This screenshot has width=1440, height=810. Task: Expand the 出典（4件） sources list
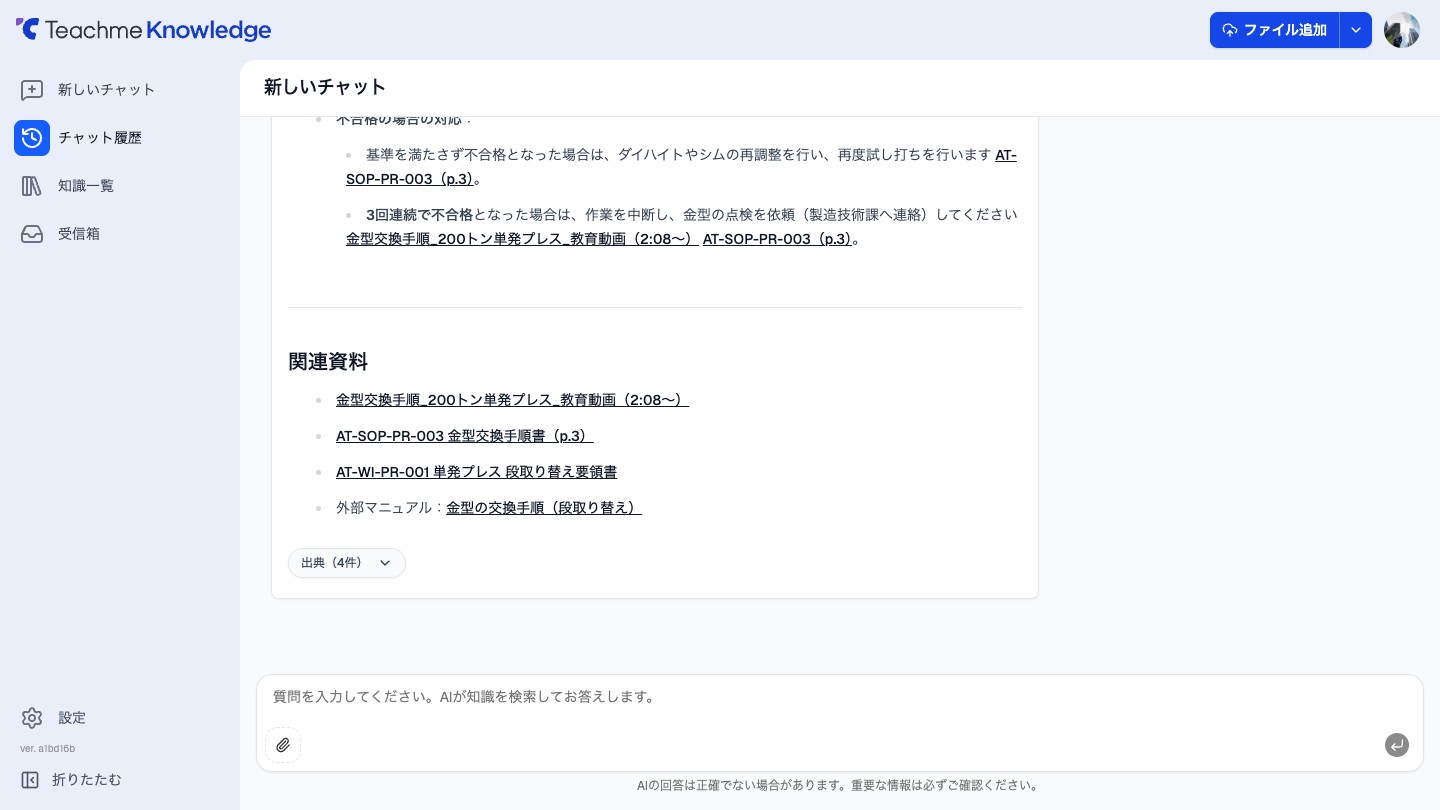coord(347,563)
